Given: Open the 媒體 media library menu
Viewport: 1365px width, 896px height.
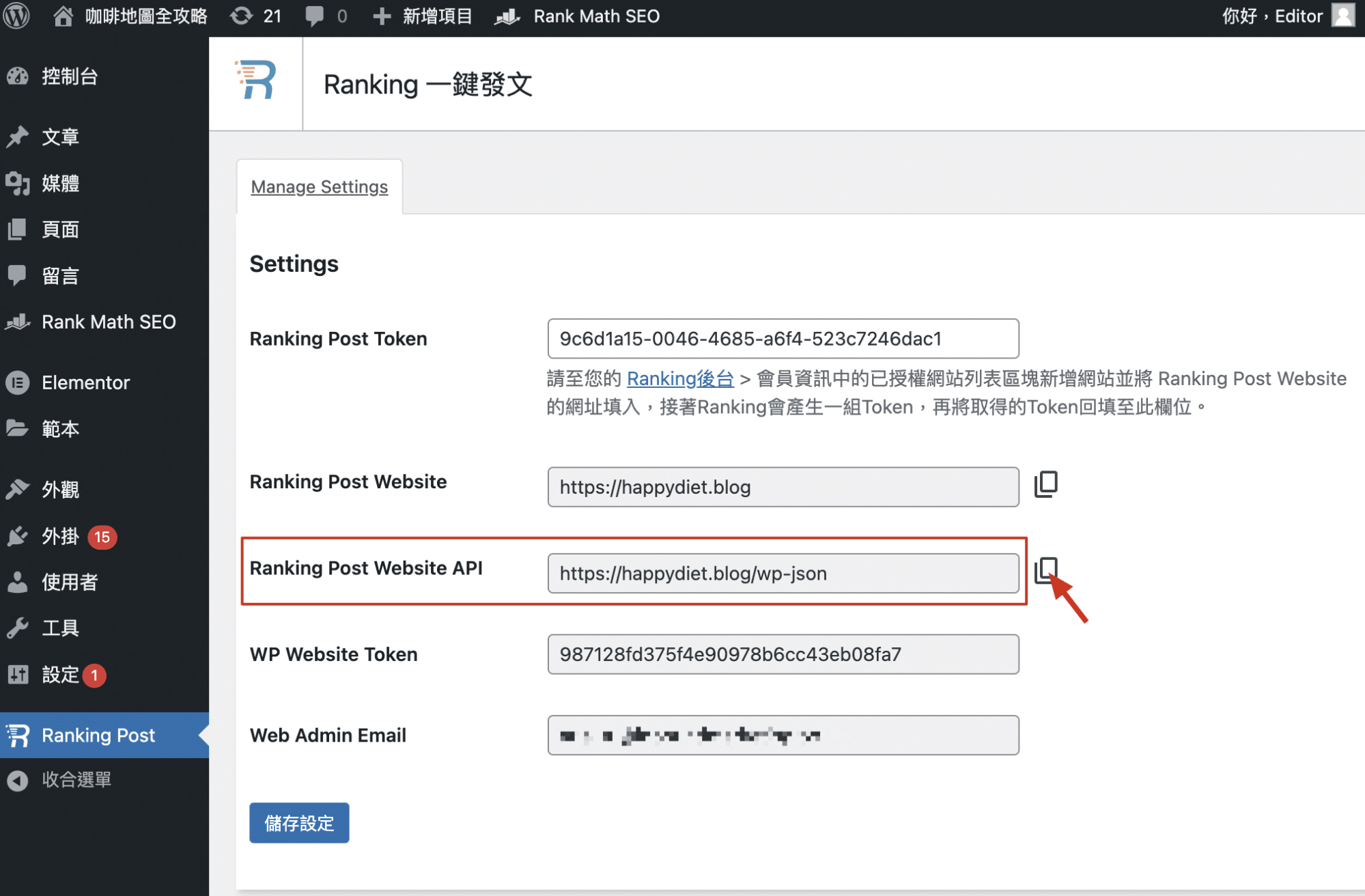Looking at the screenshot, I should (x=60, y=183).
